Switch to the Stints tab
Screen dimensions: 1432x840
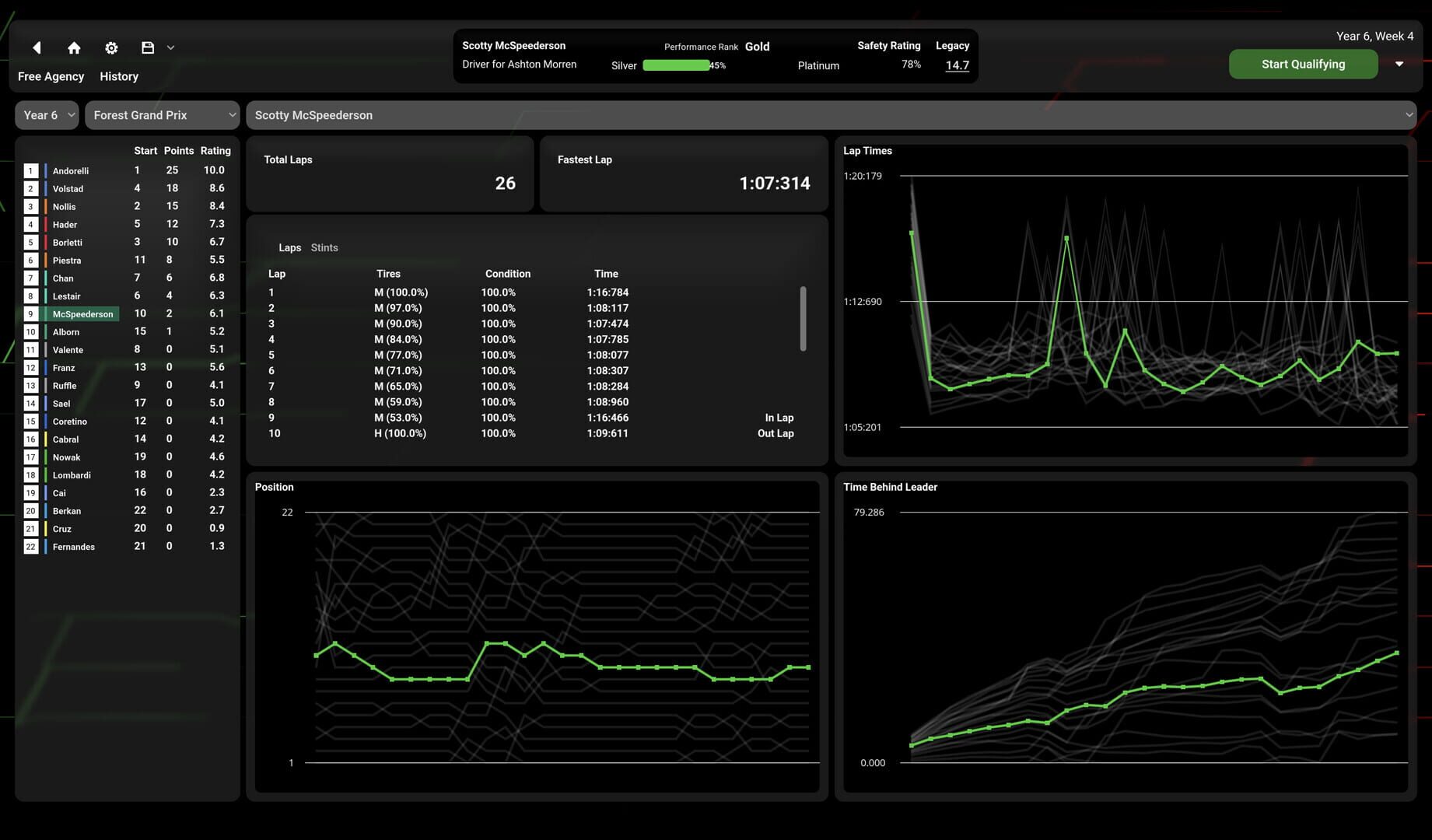[x=324, y=247]
